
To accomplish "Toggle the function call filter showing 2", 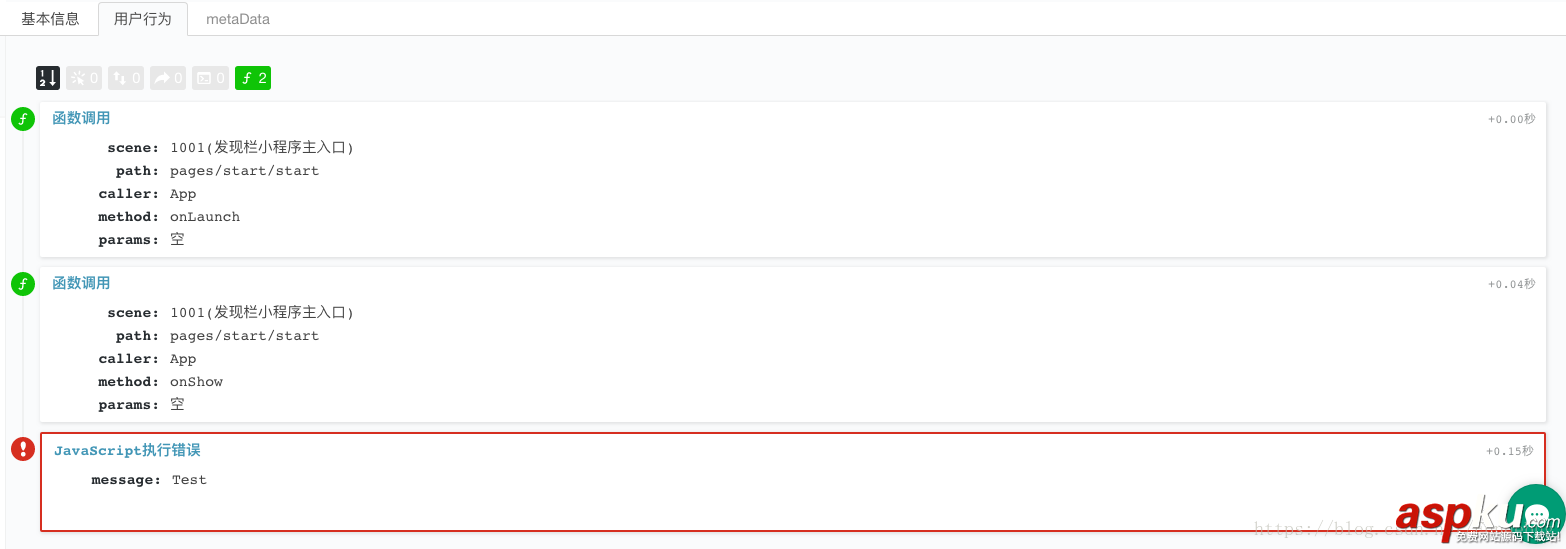I will [253, 78].
